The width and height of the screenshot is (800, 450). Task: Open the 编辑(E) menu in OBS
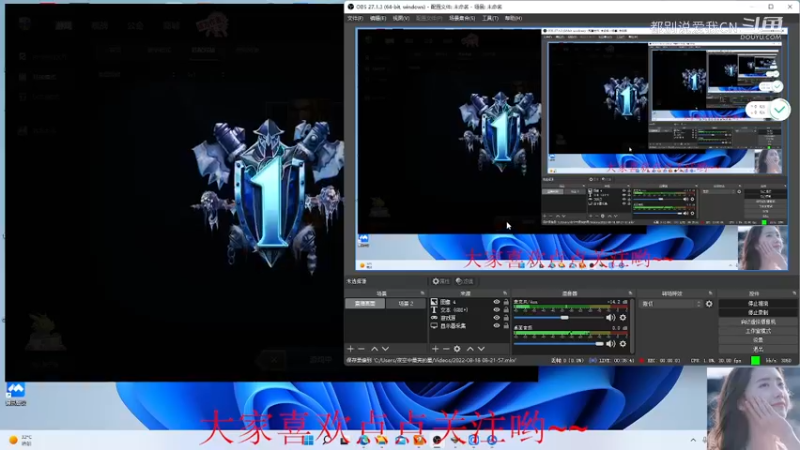click(x=378, y=18)
